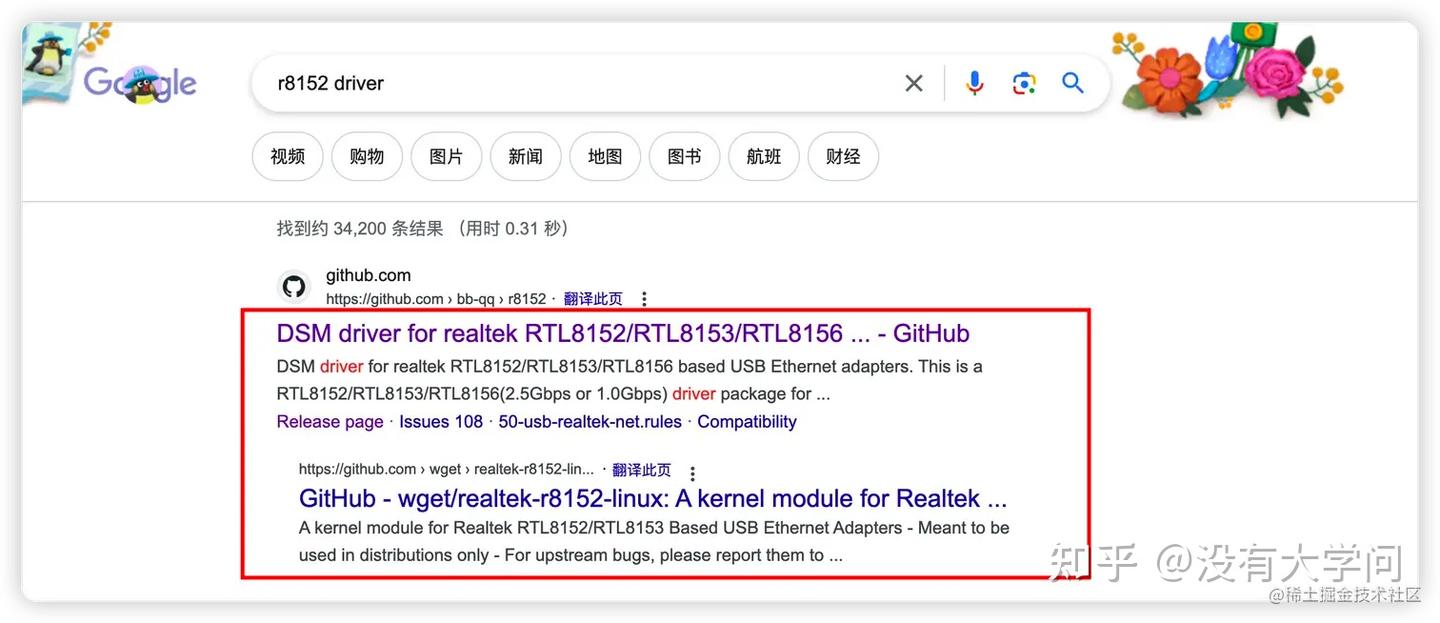Select the 新闻 filter chip

click(526, 157)
